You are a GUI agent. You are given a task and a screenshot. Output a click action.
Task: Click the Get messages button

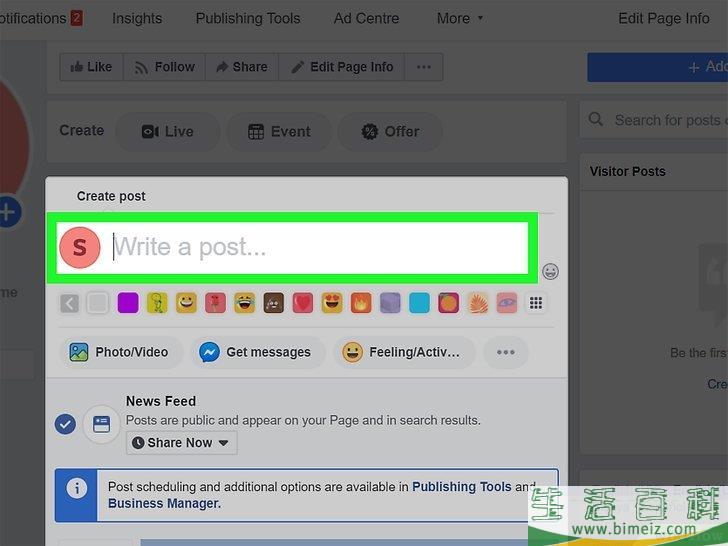pos(256,352)
